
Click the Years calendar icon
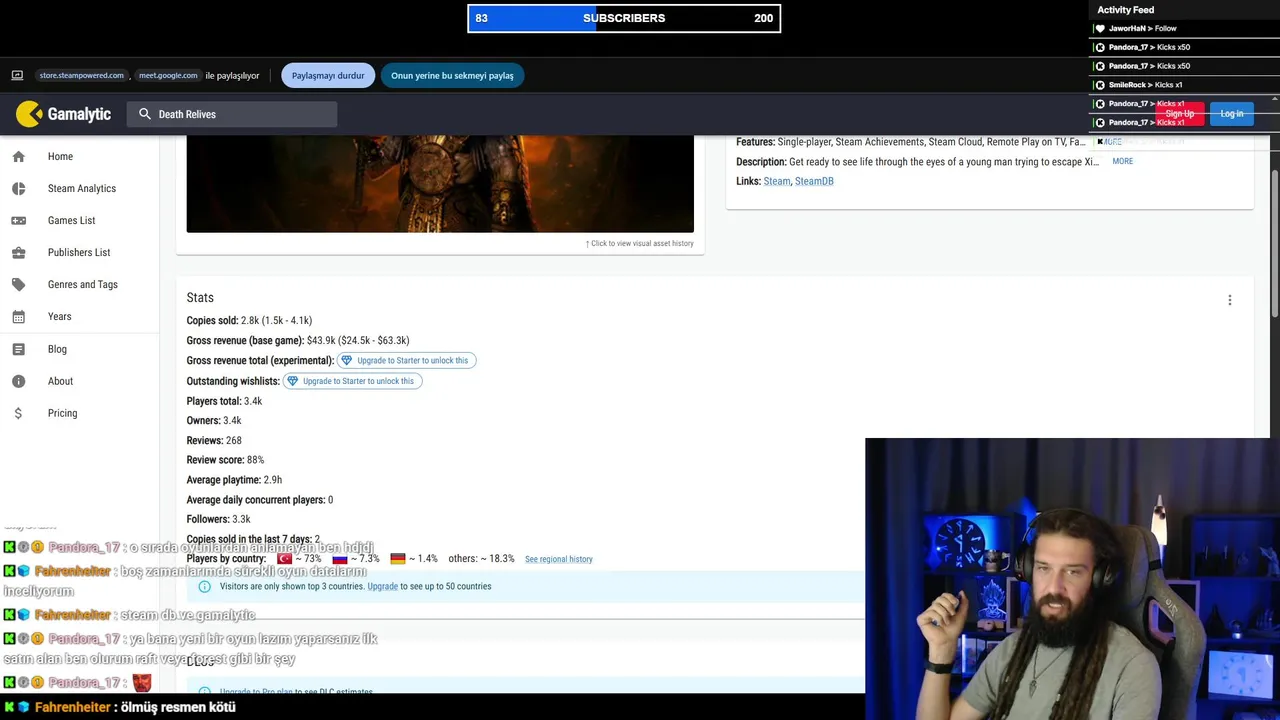[x=18, y=316]
